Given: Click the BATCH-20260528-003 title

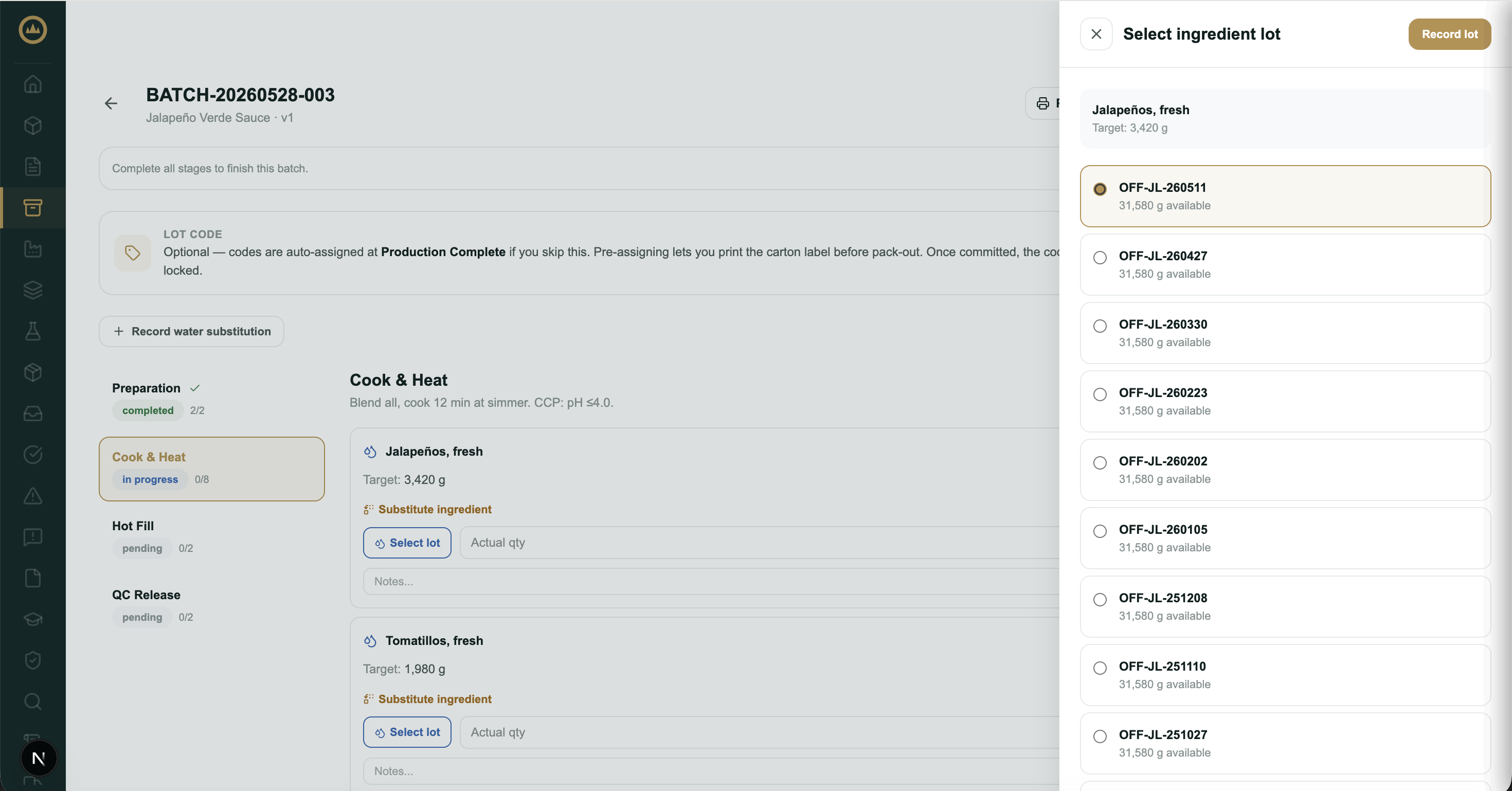Looking at the screenshot, I should click(240, 95).
